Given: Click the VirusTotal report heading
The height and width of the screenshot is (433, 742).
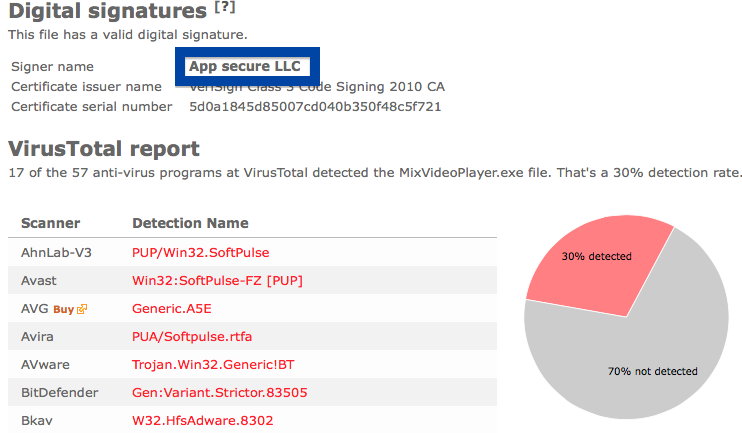Looking at the screenshot, I should (x=104, y=149).
